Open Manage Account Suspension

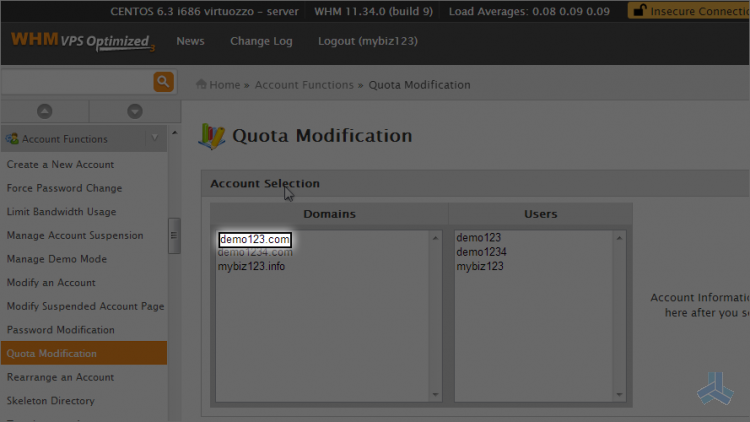click(x=75, y=235)
